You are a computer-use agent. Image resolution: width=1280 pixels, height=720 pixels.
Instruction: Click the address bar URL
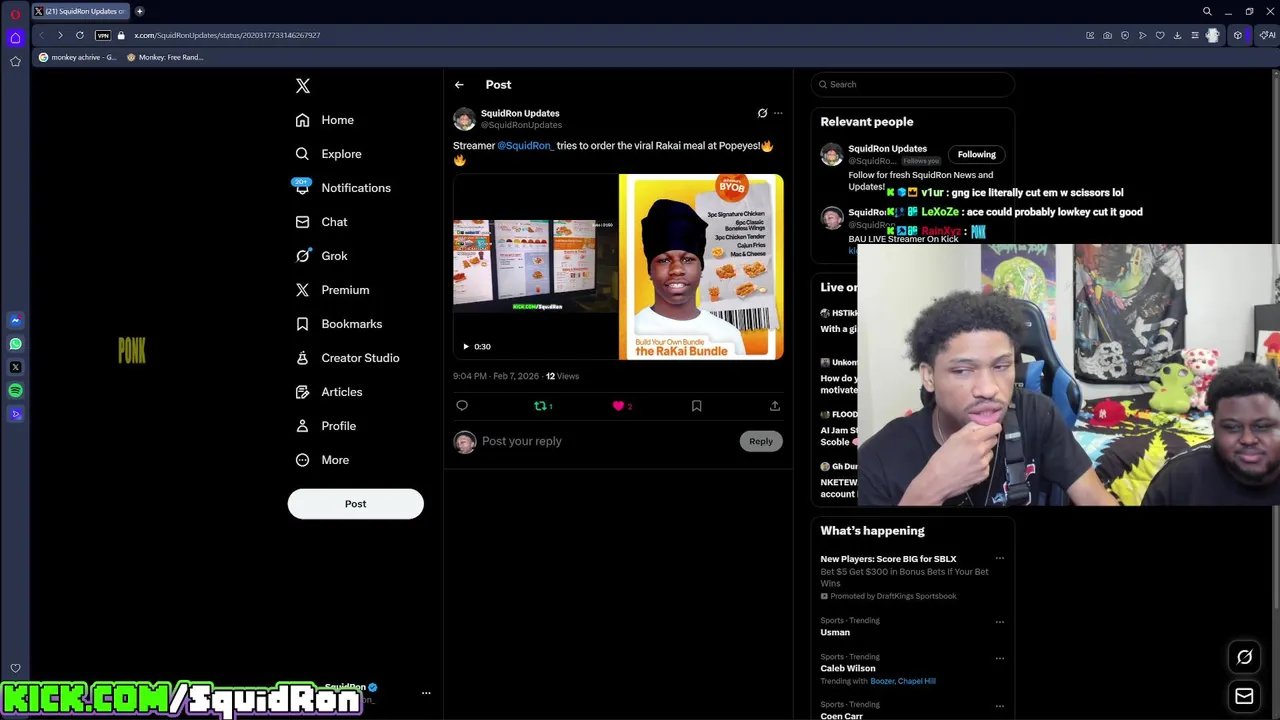[x=227, y=35]
